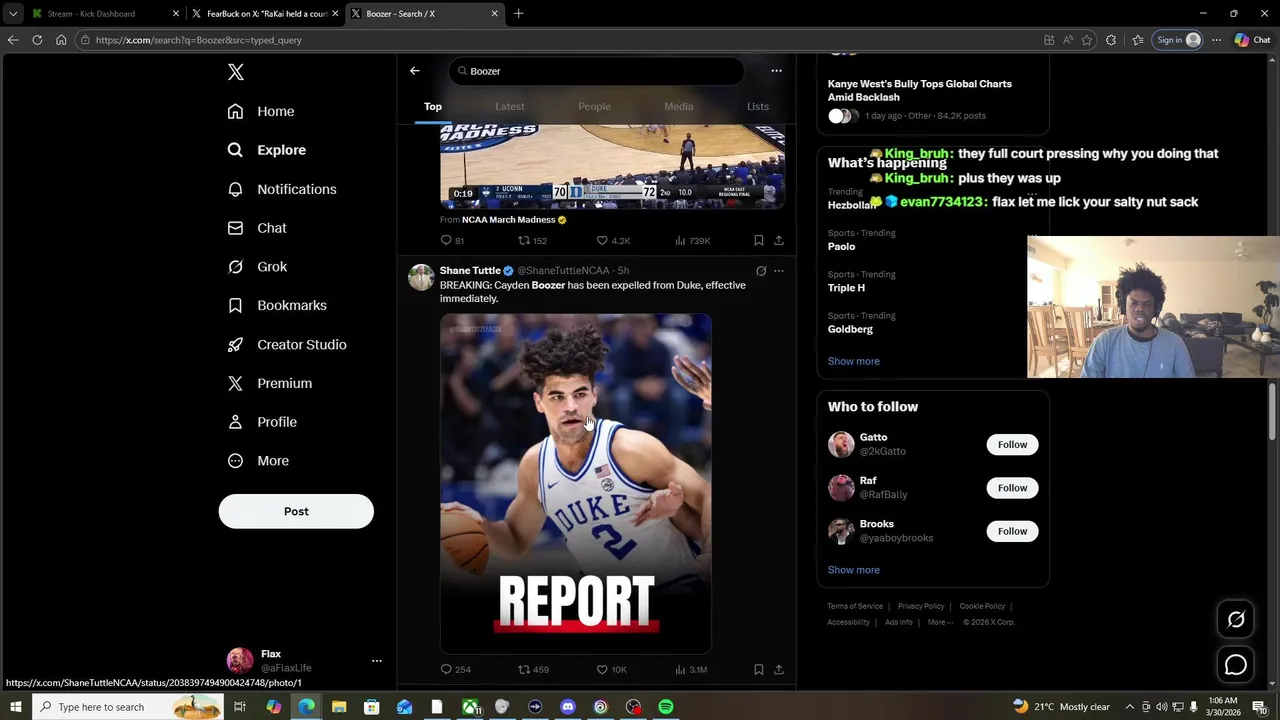Reload the page in browser toolbar

(37, 40)
